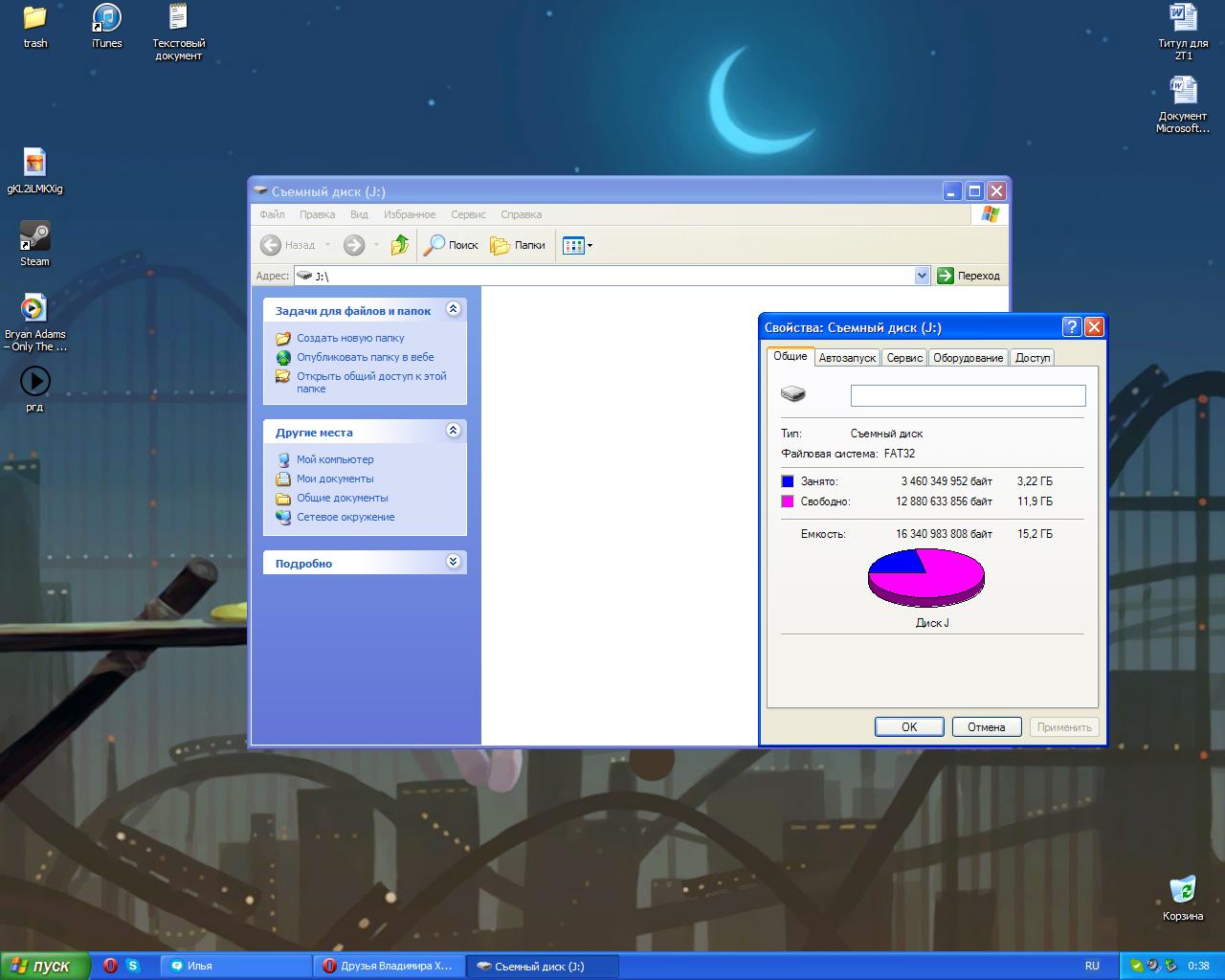
Task: Switch to the Доступ tab
Action: click(x=1033, y=358)
